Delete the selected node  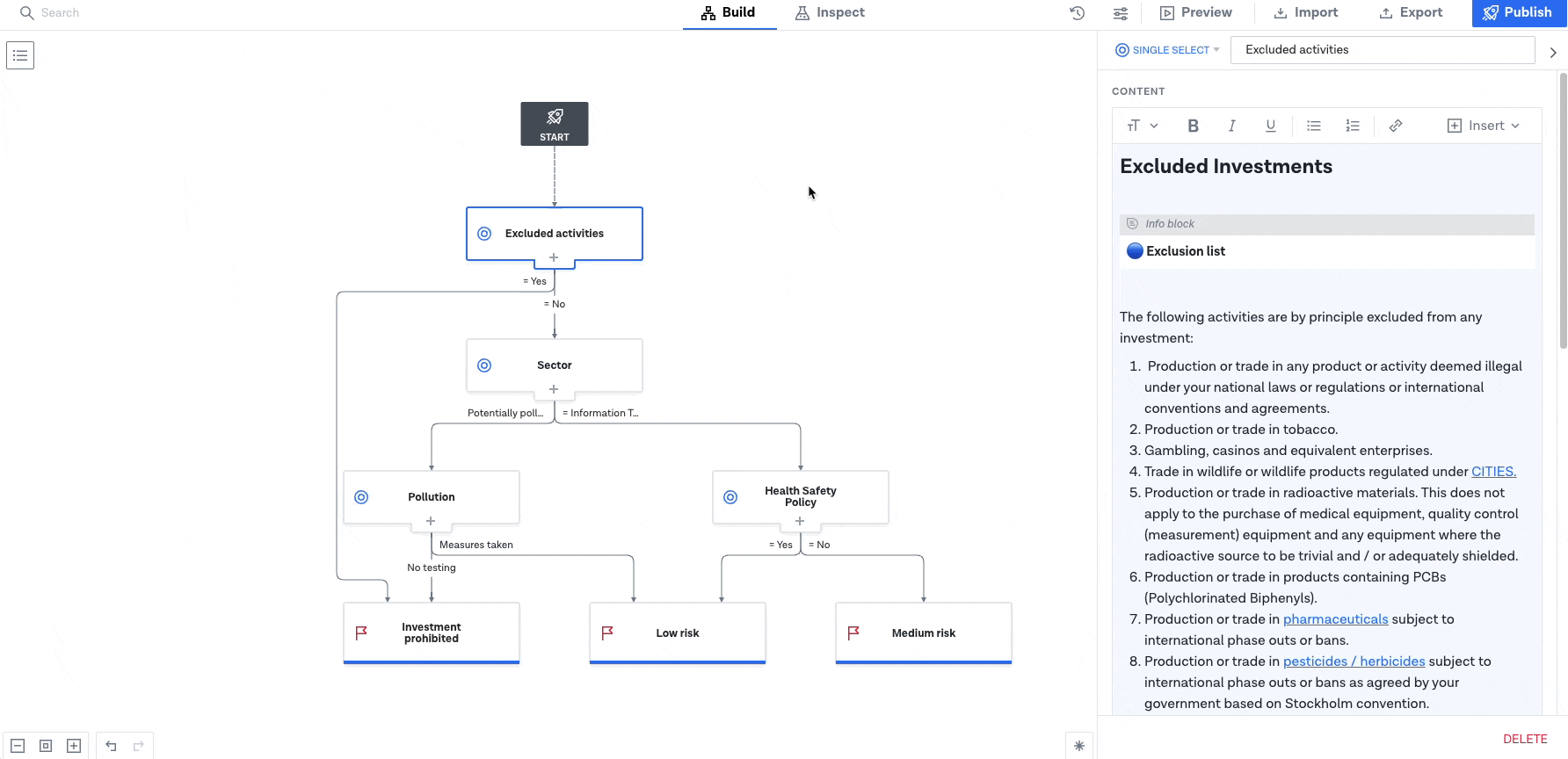1525,739
